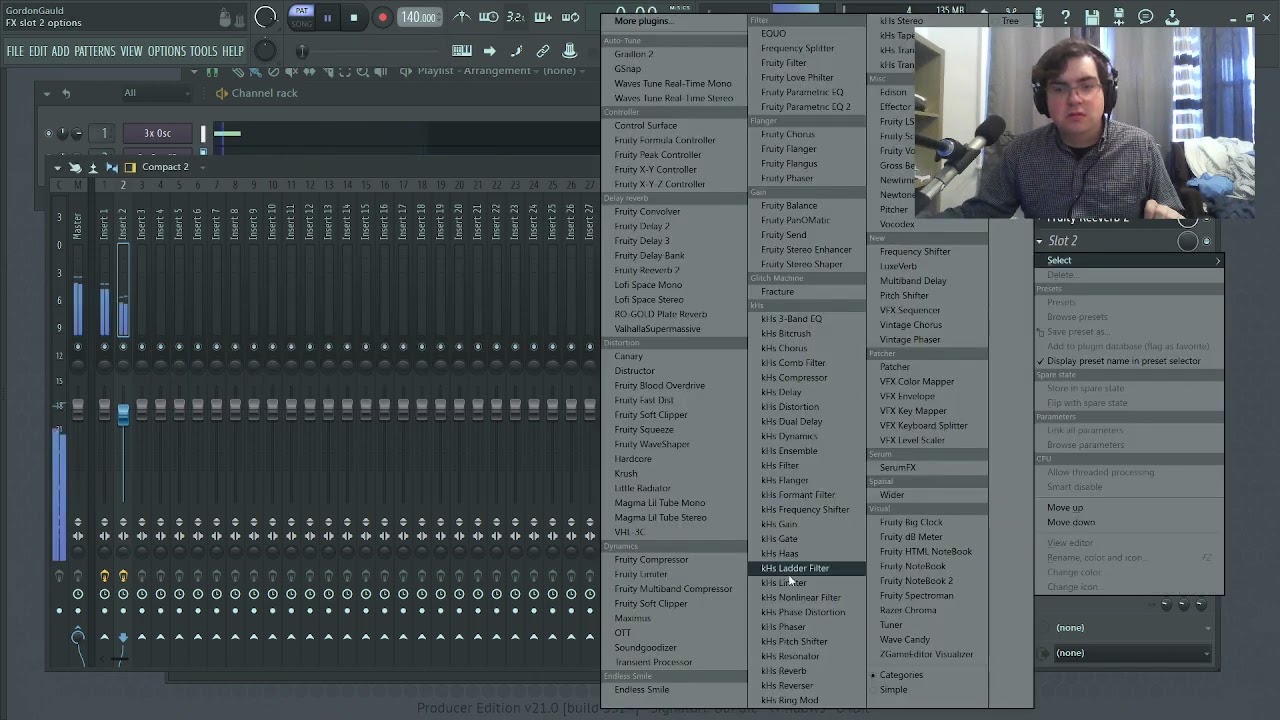Click channel number 1 mixer track selector
The image size is (1280, 720).
(104, 133)
